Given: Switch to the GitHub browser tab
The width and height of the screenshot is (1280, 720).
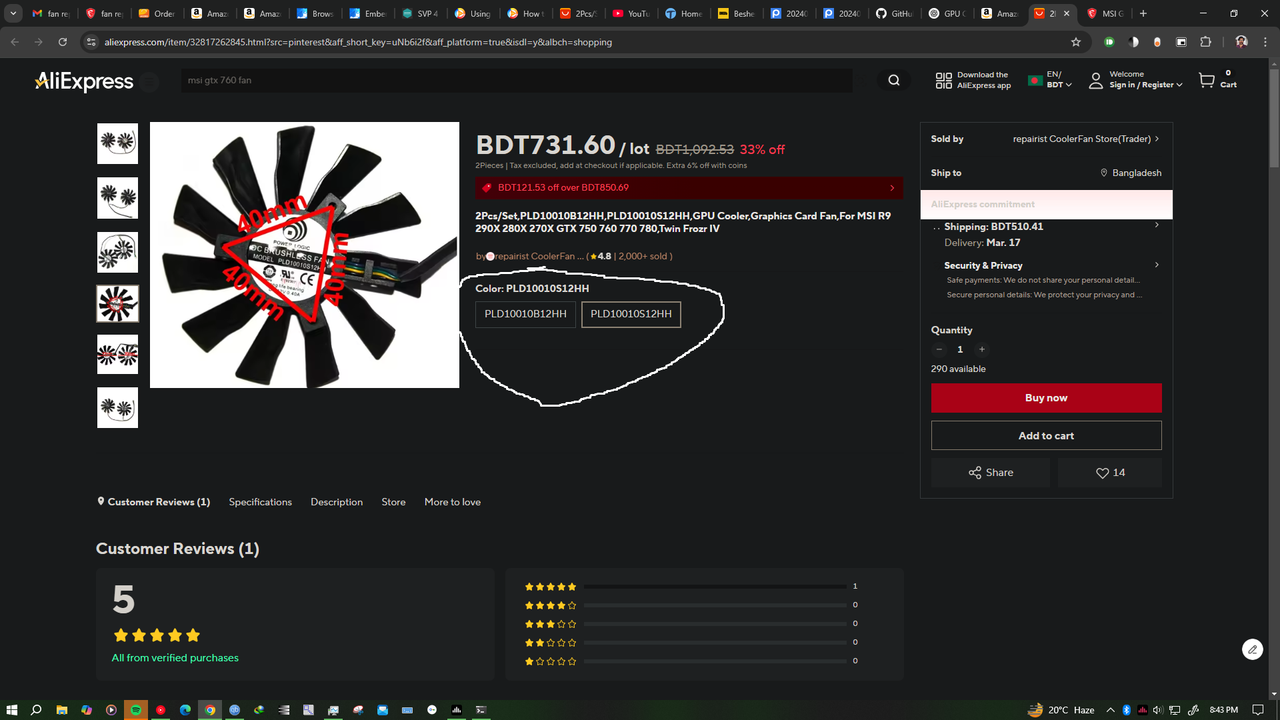Looking at the screenshot, I should click(x=895, y=14).
